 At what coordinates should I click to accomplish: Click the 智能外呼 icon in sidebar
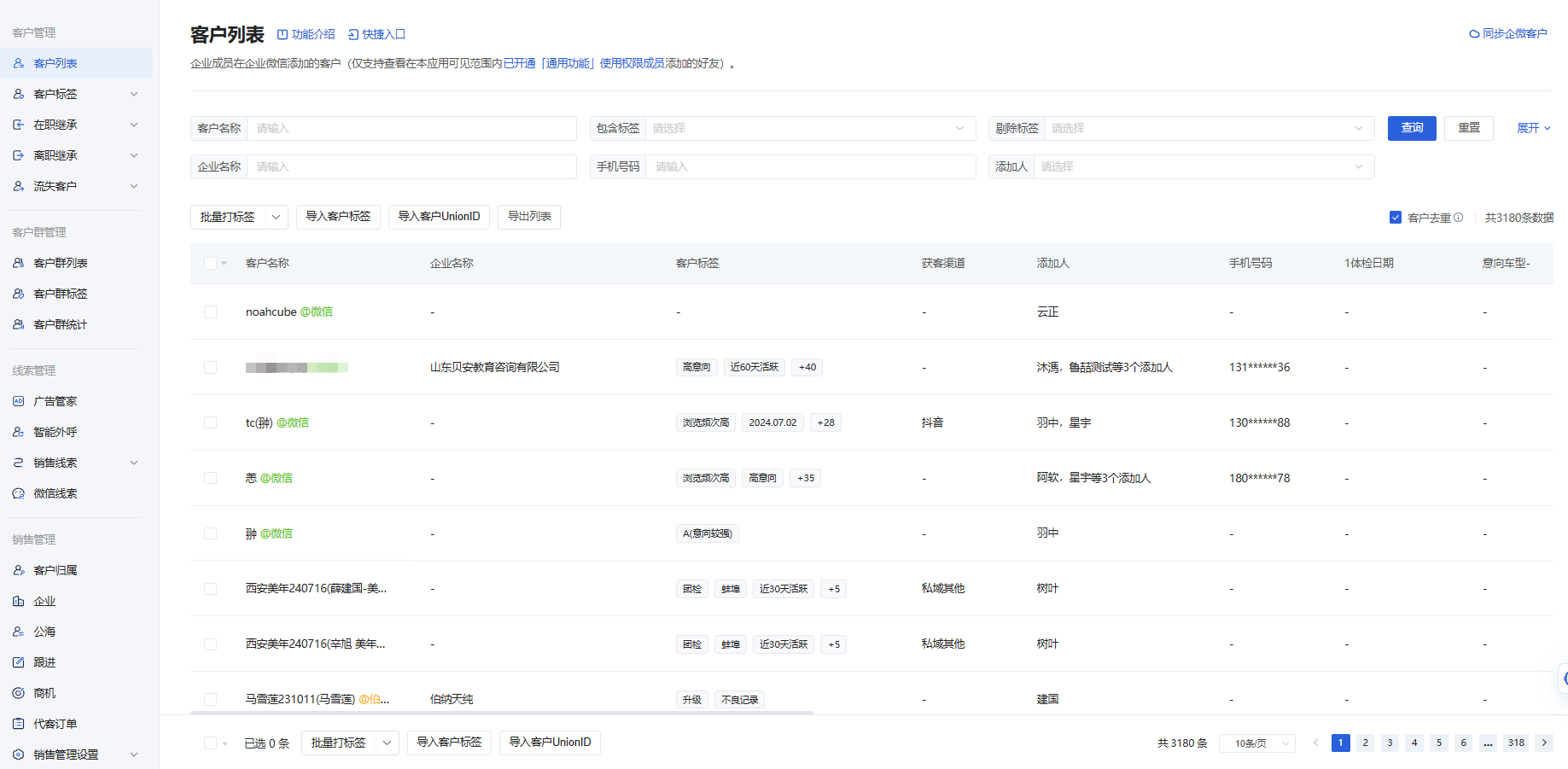point(19,432)
